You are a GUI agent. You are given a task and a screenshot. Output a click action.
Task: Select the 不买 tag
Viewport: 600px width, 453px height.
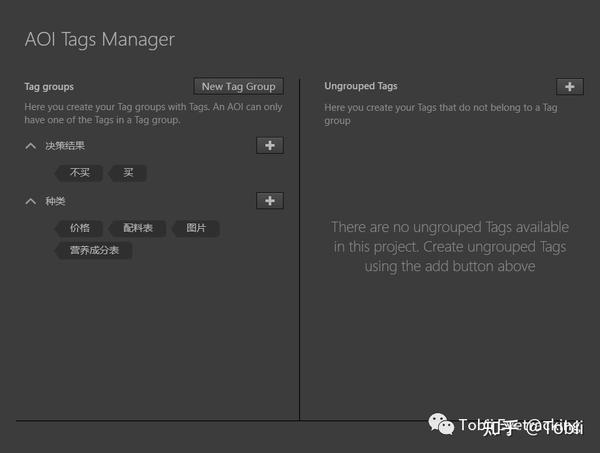pos(80,173)
